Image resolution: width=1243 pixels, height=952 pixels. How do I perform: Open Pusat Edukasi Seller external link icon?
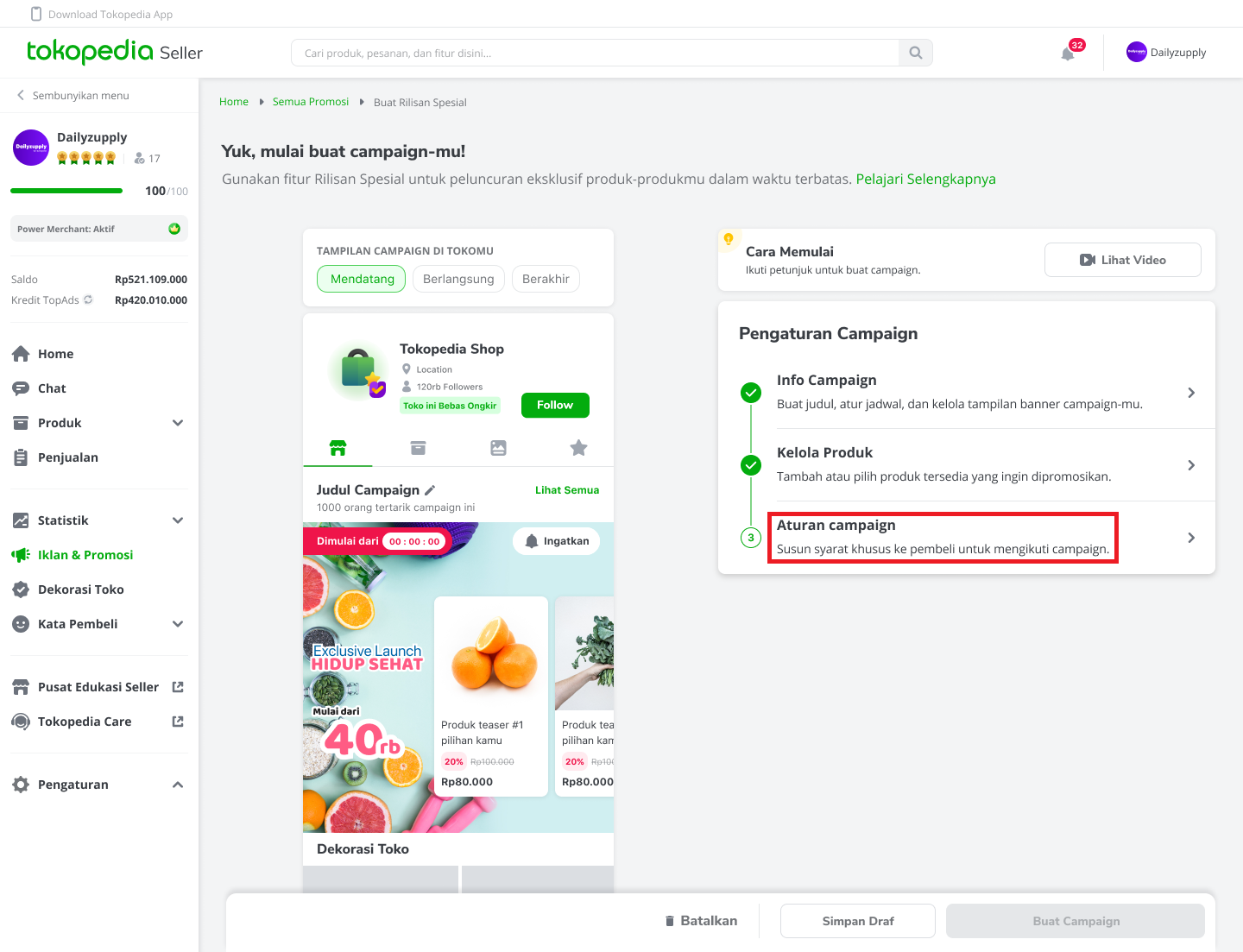[178, 687]
